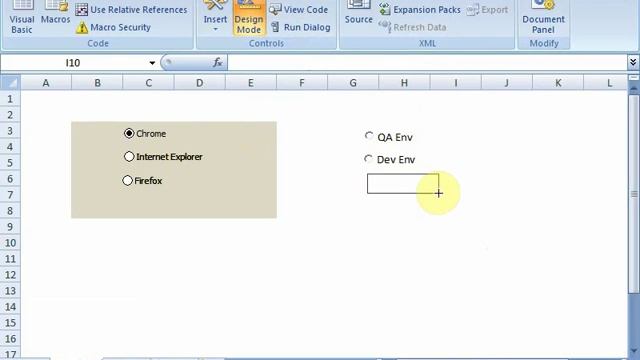Click the Name Box showing I10
This screenshot has width=640, height=360.
click(73, 63)
